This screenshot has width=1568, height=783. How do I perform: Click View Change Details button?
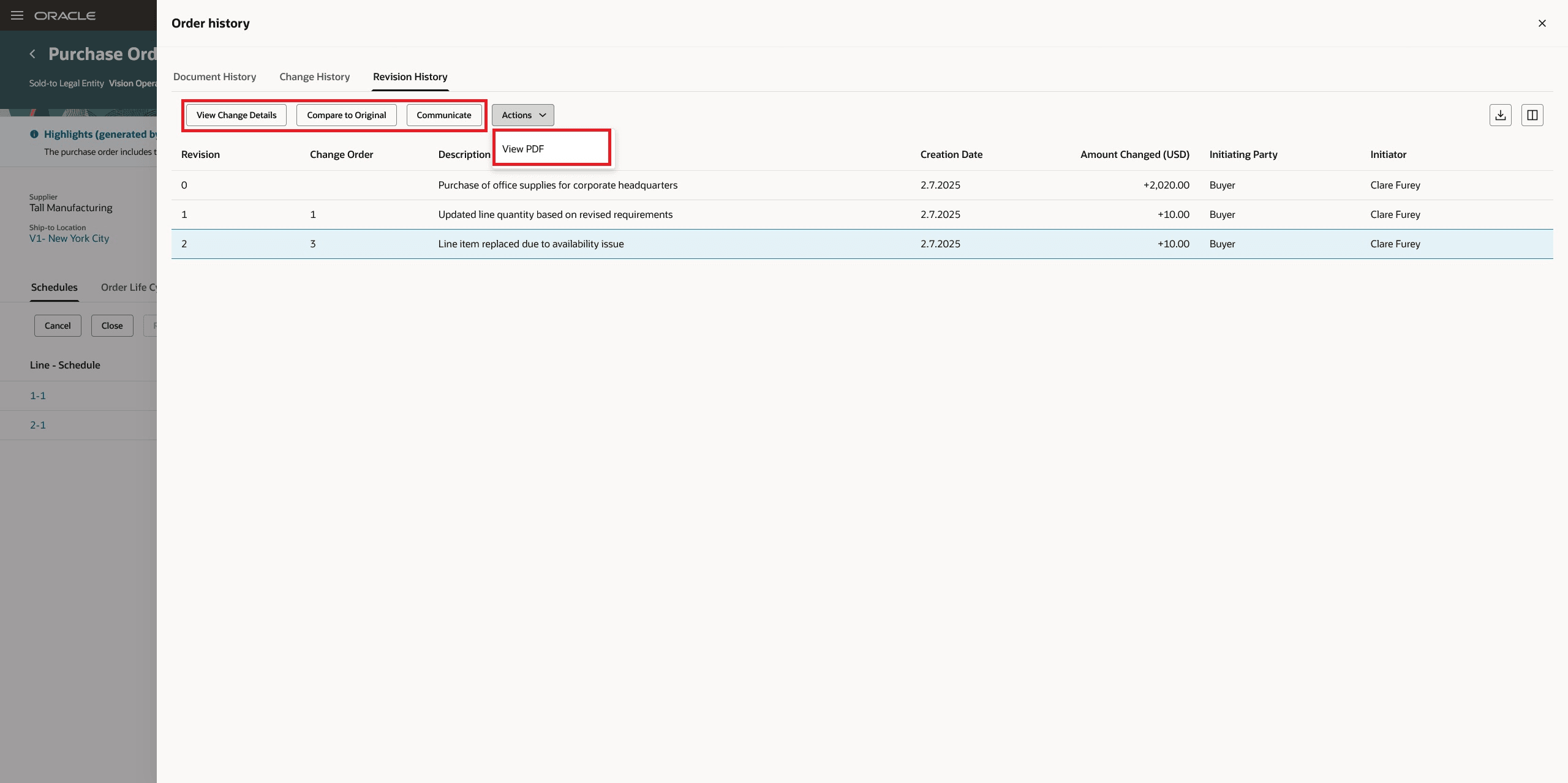pyautogui.click(x=236, y=115)
